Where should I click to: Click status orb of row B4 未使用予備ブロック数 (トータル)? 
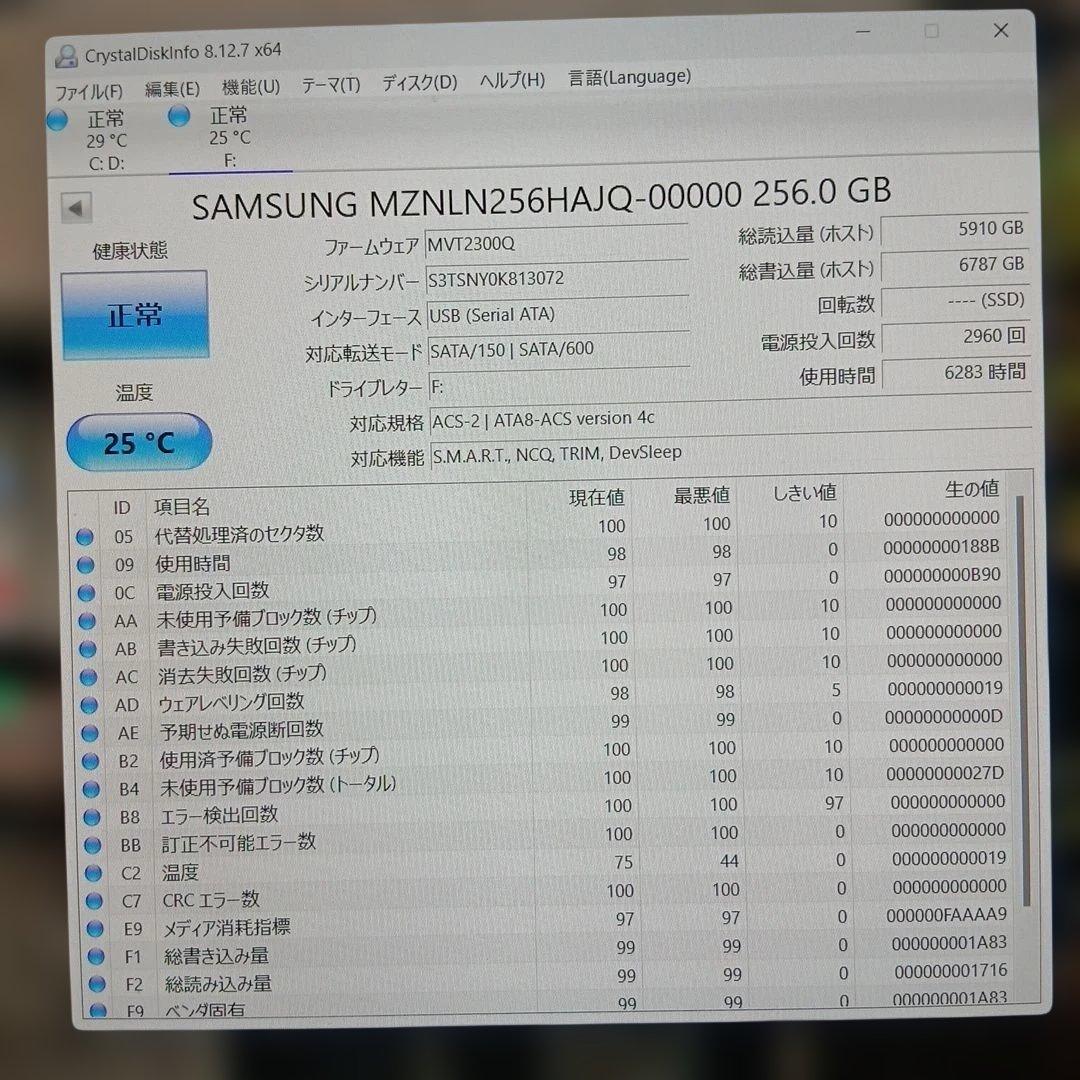91,789
